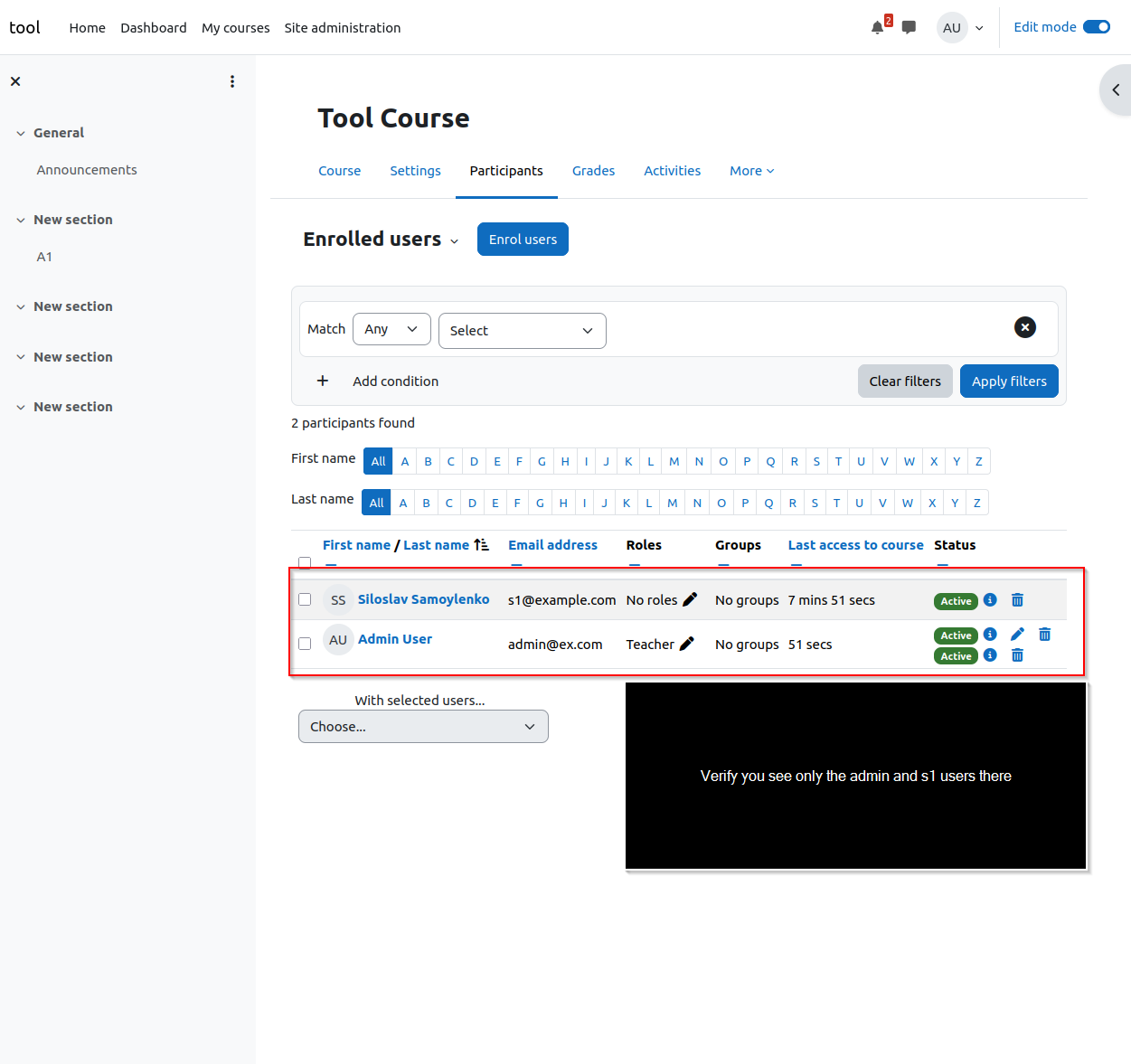Click Add condition text
This screenshot has height=1064, width=1131.
pos(396,381)
